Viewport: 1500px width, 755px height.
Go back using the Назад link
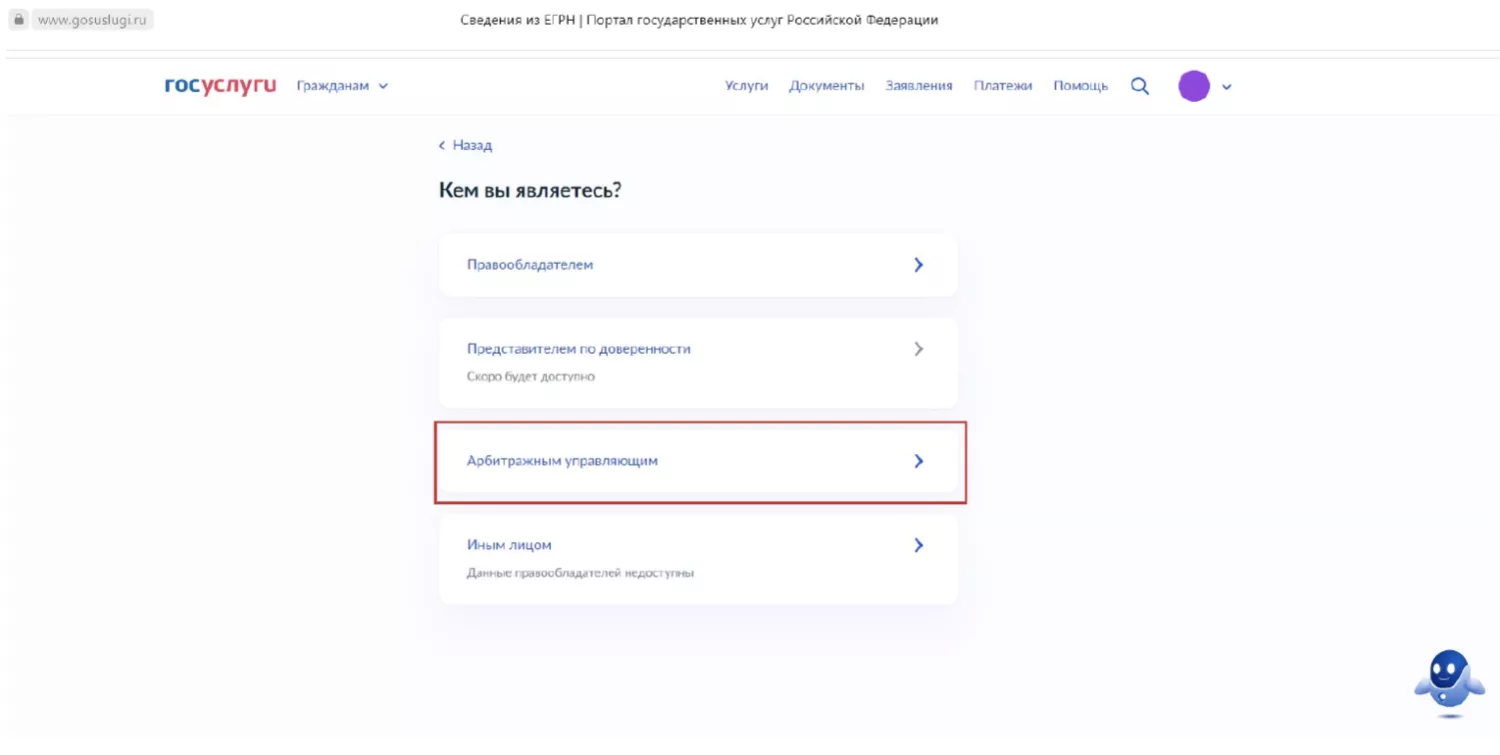466,145
